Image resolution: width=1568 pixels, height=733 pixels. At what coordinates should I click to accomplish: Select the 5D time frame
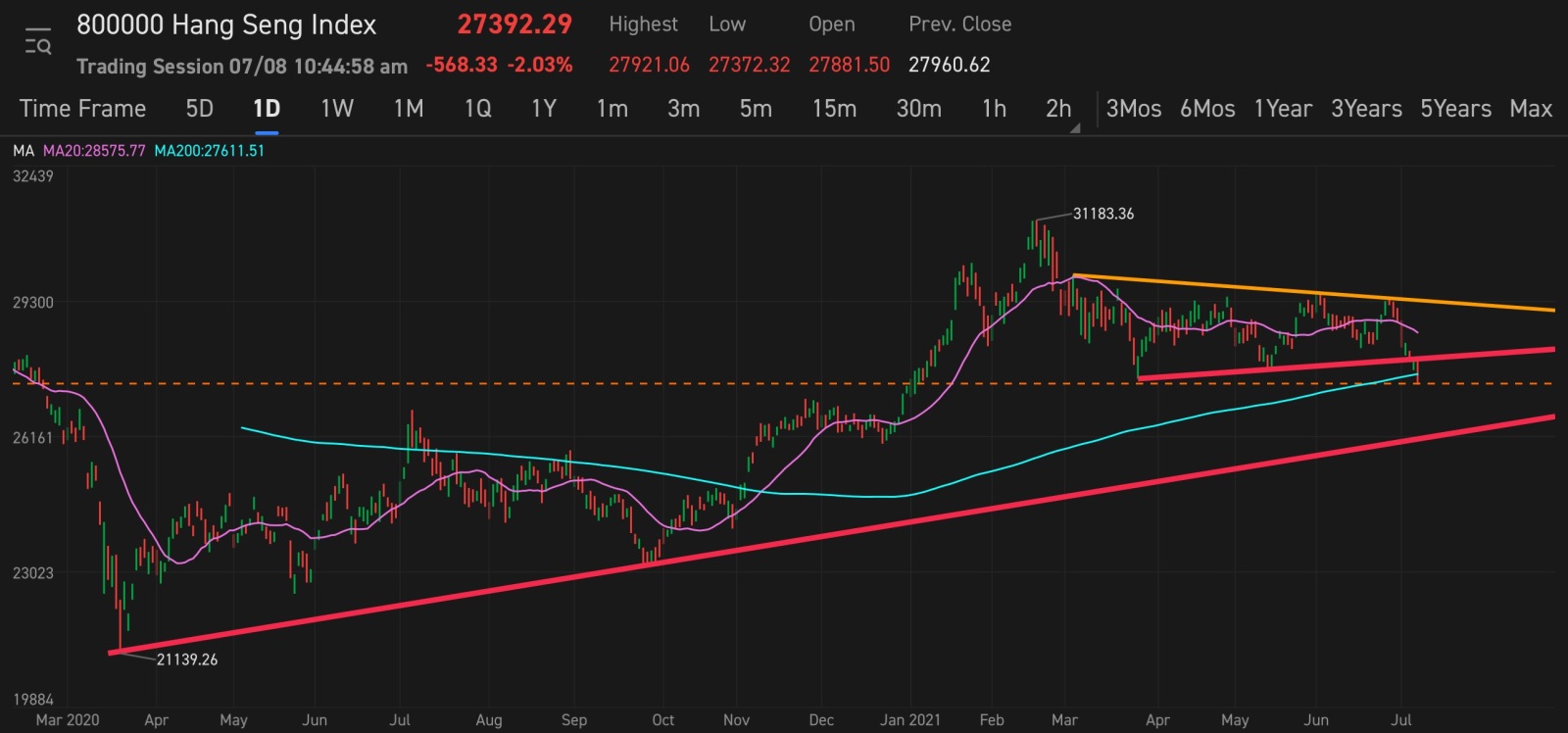200,109
